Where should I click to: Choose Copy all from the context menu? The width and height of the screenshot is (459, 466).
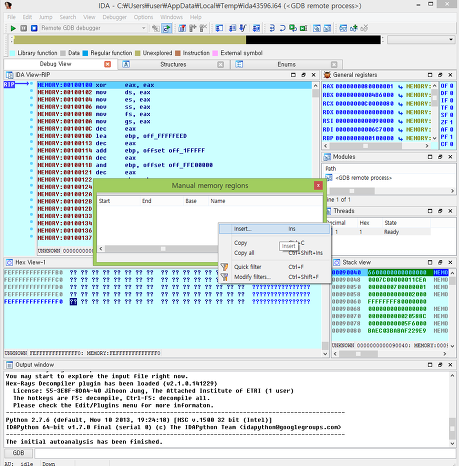(274, 253)
